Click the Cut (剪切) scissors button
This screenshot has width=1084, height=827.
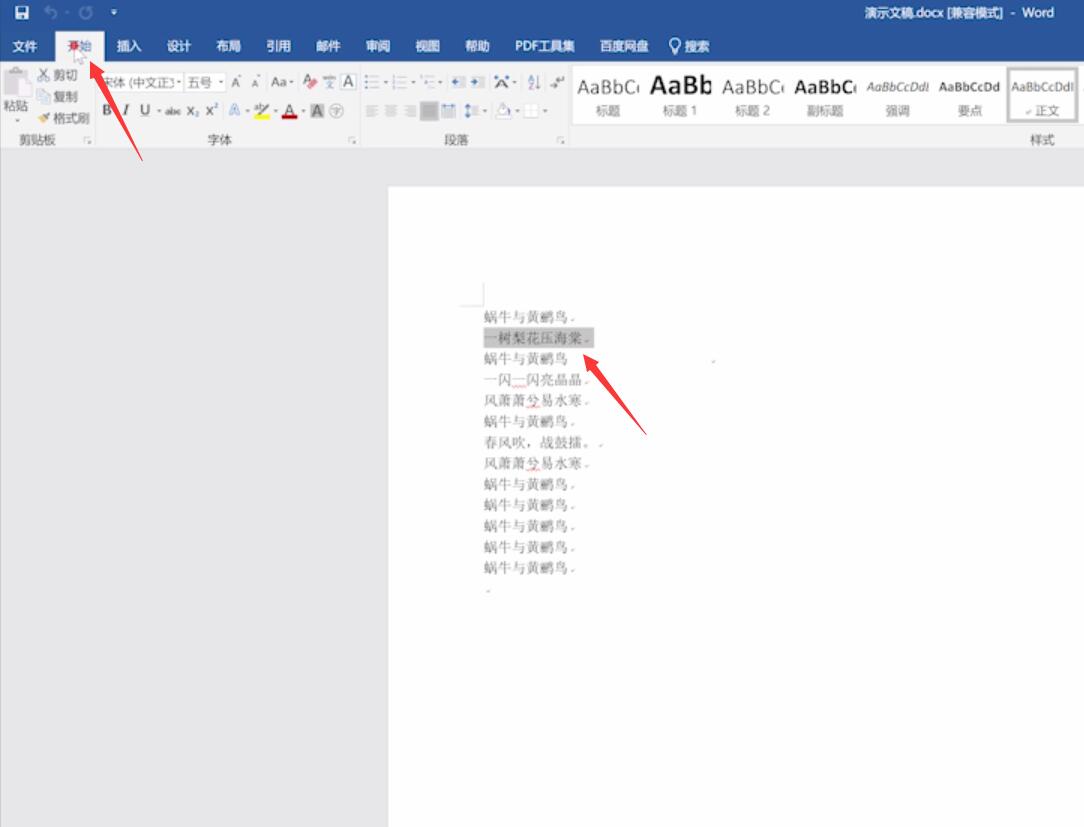pos(57,75)
